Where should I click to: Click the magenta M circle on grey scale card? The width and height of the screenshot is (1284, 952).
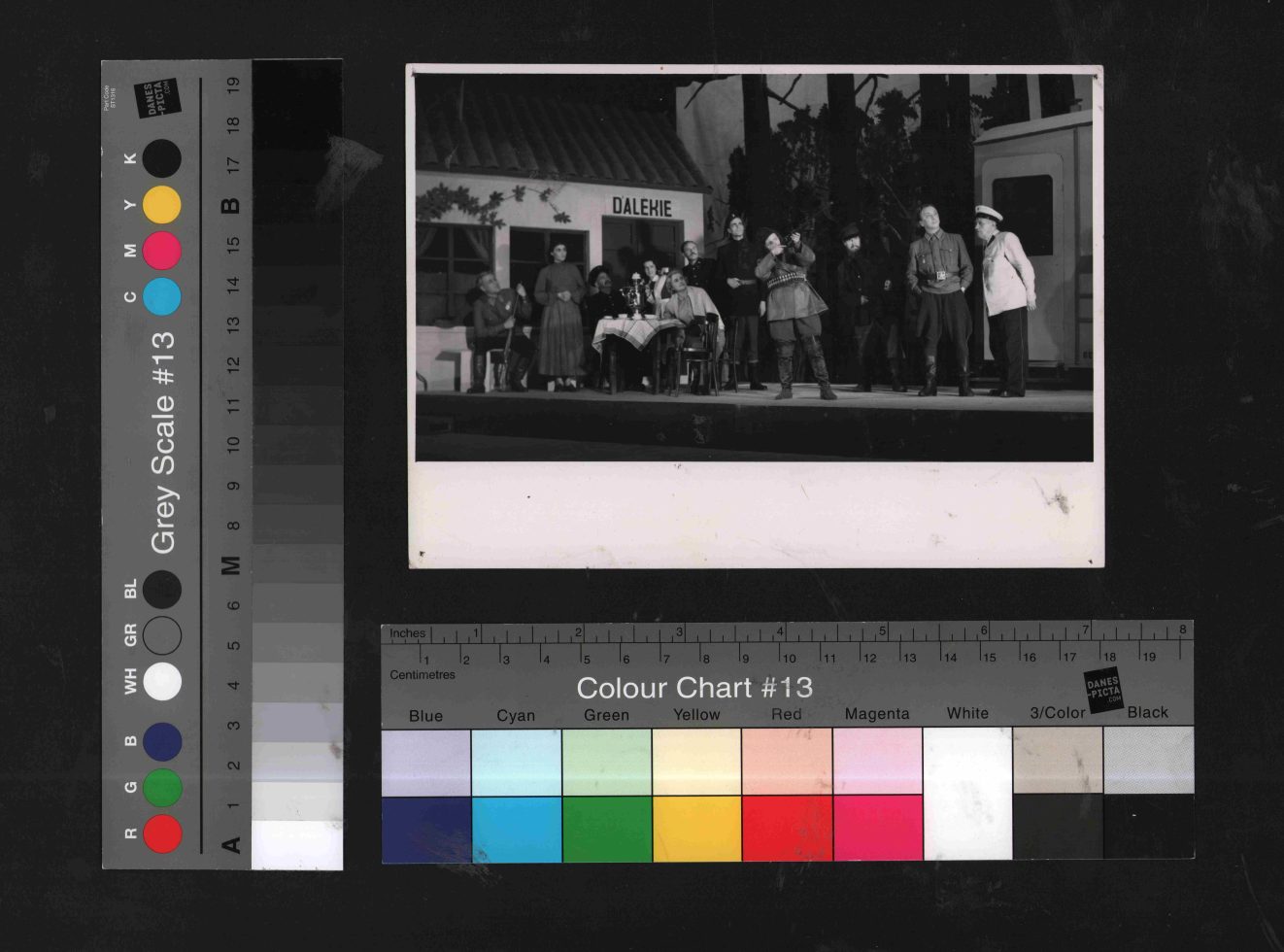click(x=162, y=251)
